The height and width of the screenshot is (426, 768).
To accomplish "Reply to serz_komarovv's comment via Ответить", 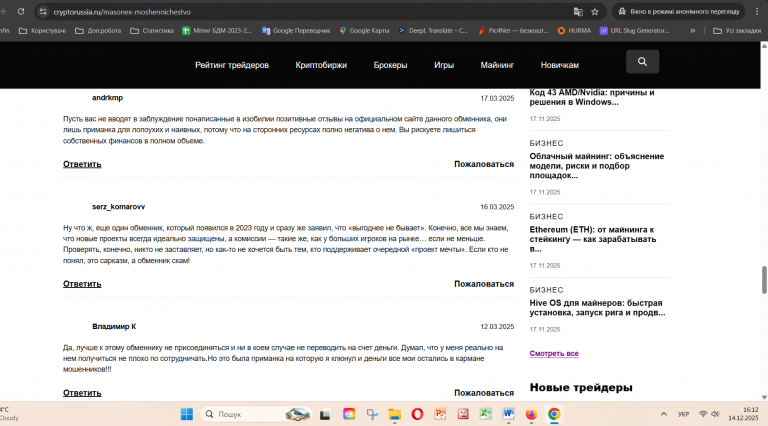I will [82, 284].
